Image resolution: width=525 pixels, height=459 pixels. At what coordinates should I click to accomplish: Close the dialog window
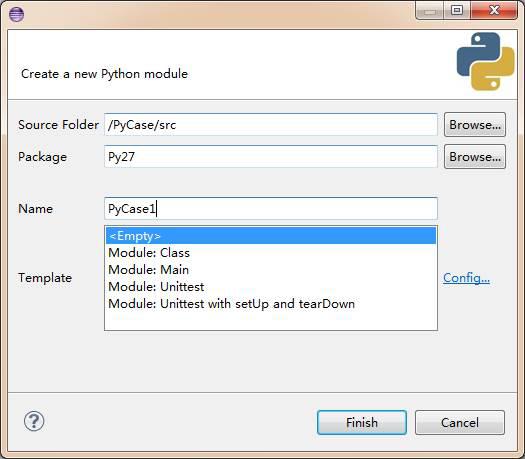coord(494,10)
